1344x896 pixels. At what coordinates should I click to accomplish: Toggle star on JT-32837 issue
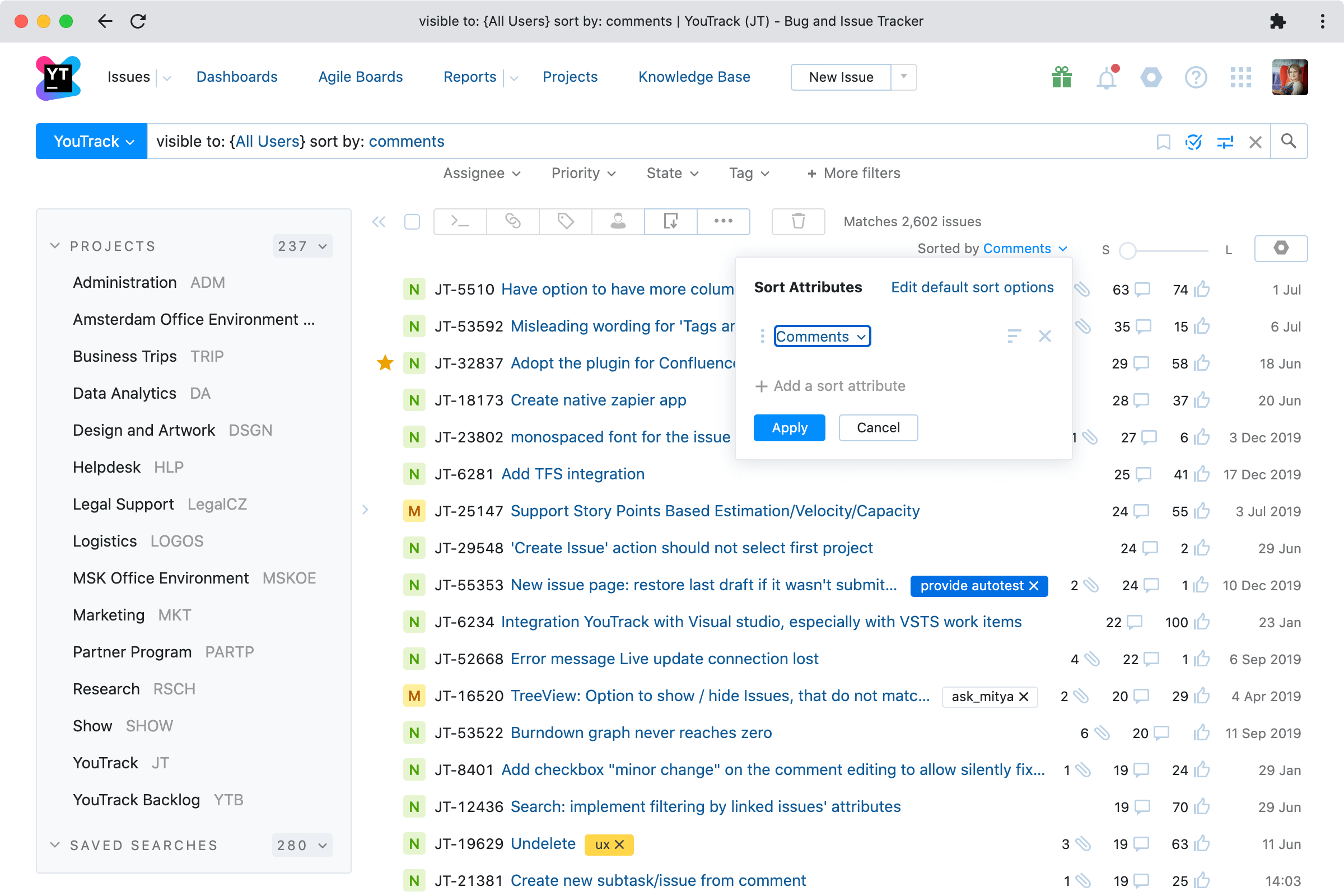pyautogui.click(x=385, y=363)
